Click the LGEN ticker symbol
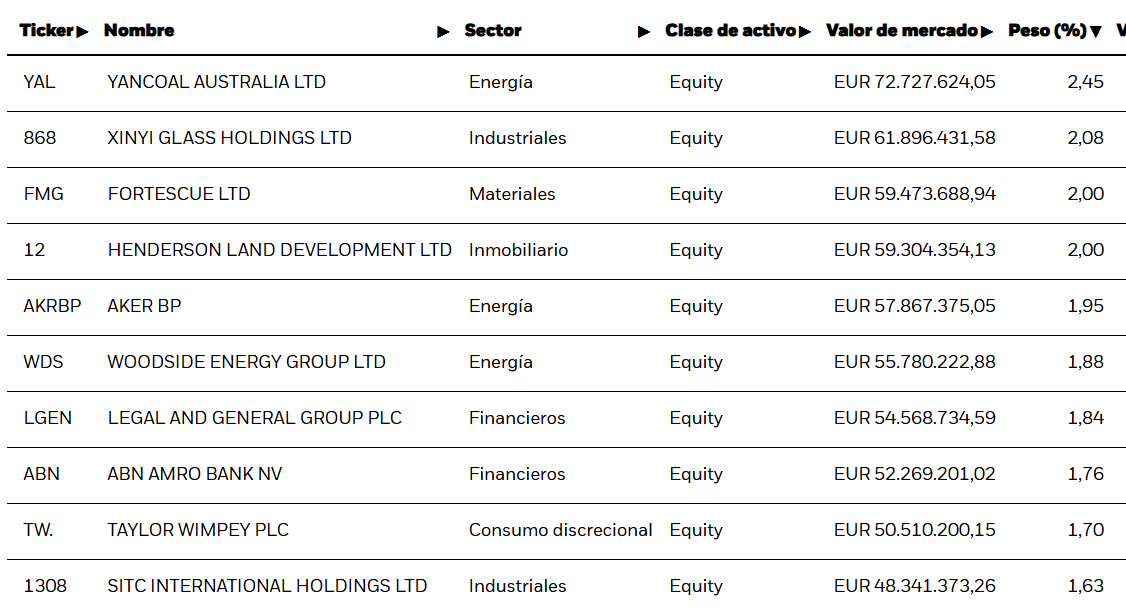The width and height of the screenshot is (1126, 610). 48,418
